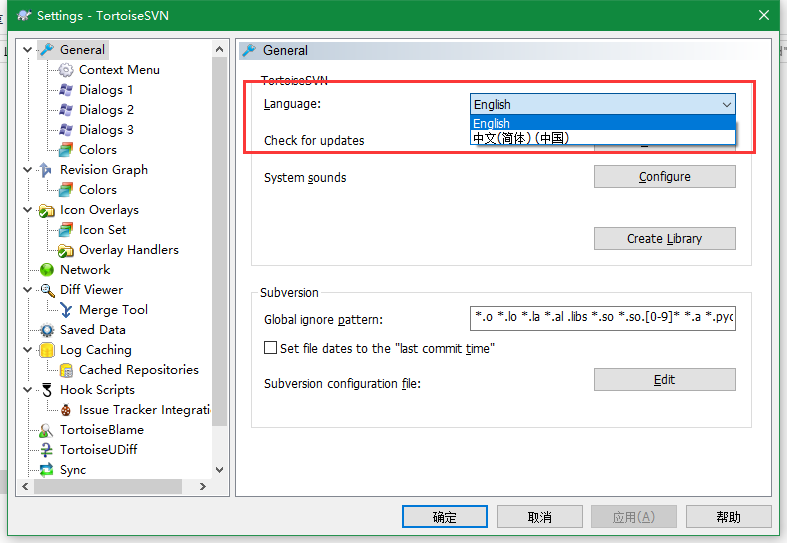The height and width of the screenshot is (543, 787).
Task: Click Edit for Subversion configuration file
Action: click(x=665, y=379)
